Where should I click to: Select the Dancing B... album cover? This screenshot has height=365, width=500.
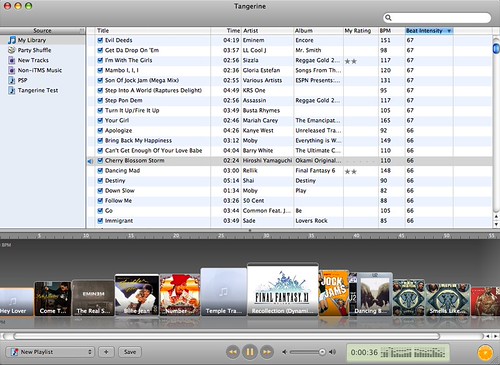tap(375, 294)
